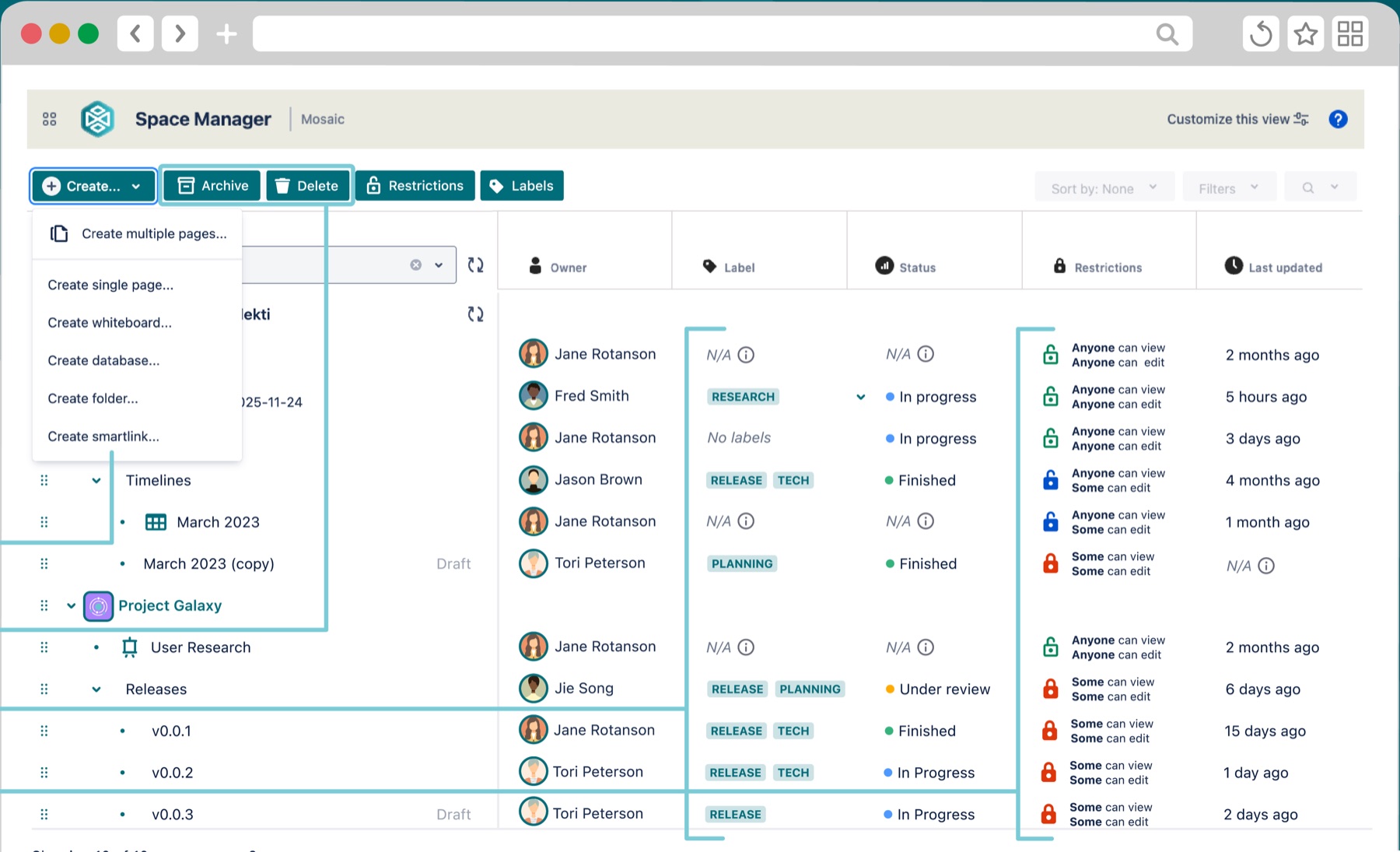This screenshot has height=852, width=1400.
Task: Open the Create... dropdown button
Action: tap(93, 186)
